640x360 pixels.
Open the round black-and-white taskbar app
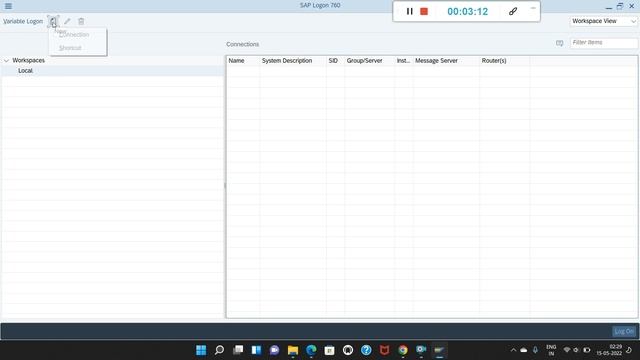coord(348,350)
